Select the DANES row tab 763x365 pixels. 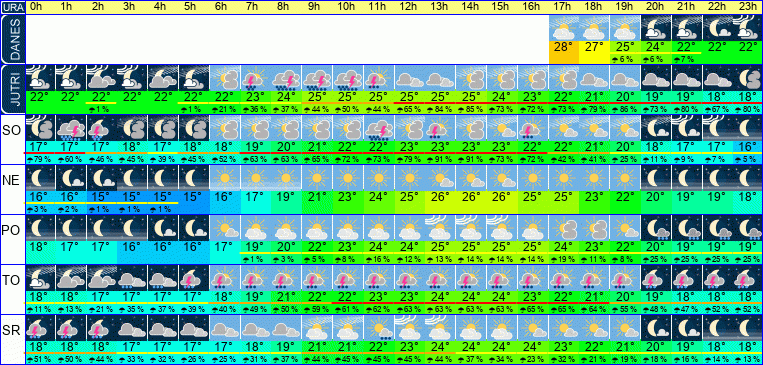12,39
